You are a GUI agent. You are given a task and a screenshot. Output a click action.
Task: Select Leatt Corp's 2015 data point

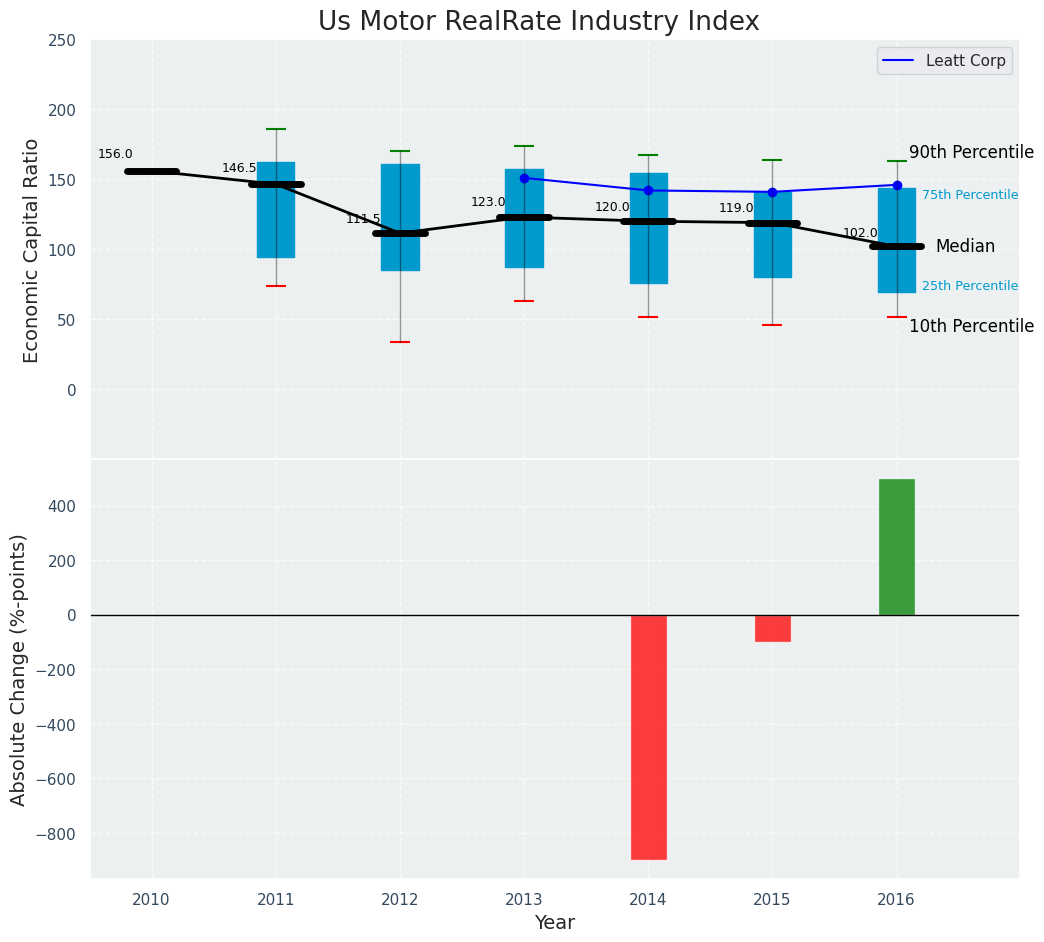772,192
